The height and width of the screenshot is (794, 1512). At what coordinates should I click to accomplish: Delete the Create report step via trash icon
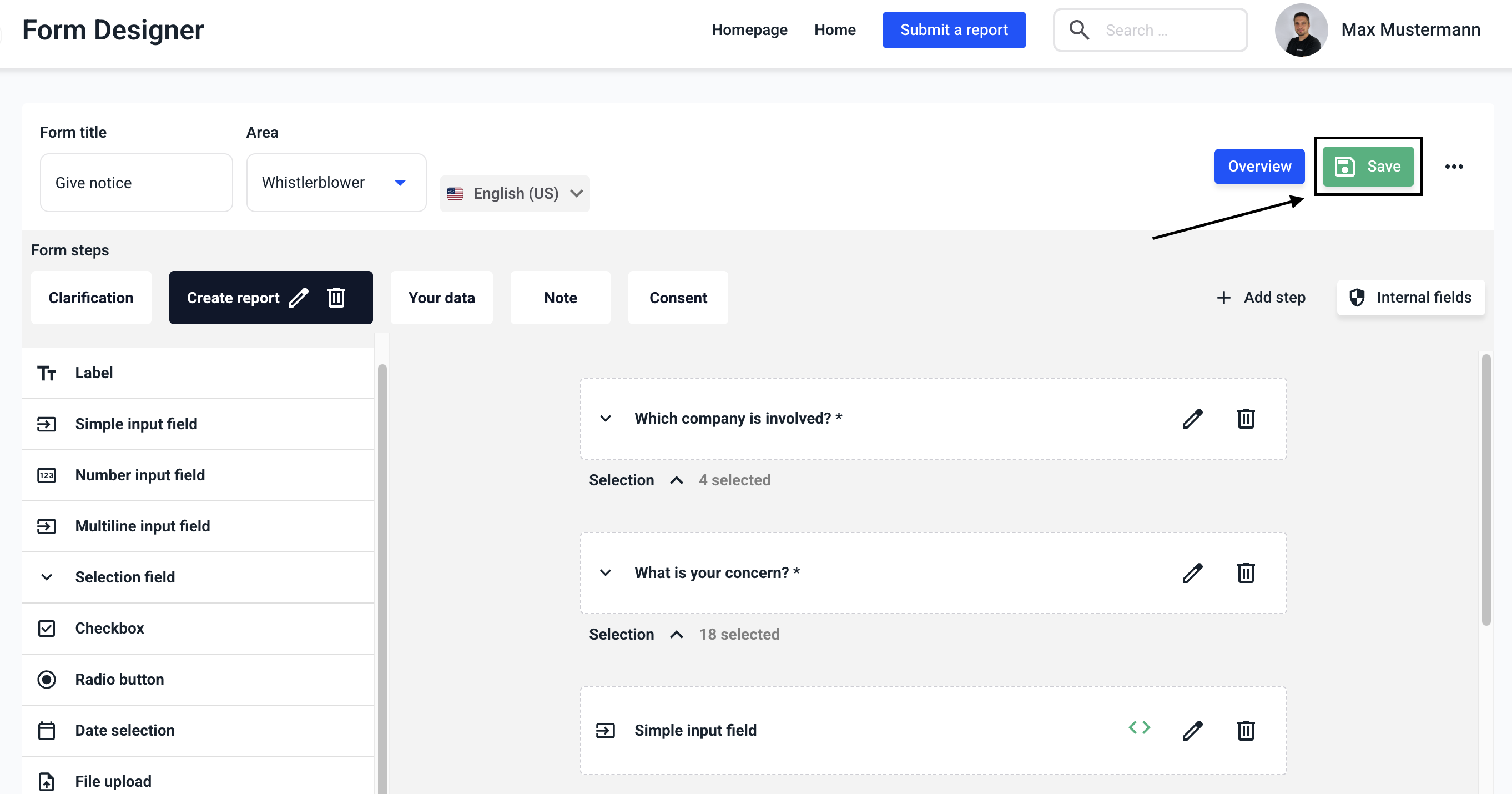pyautogui.click(x=336, y=298)
